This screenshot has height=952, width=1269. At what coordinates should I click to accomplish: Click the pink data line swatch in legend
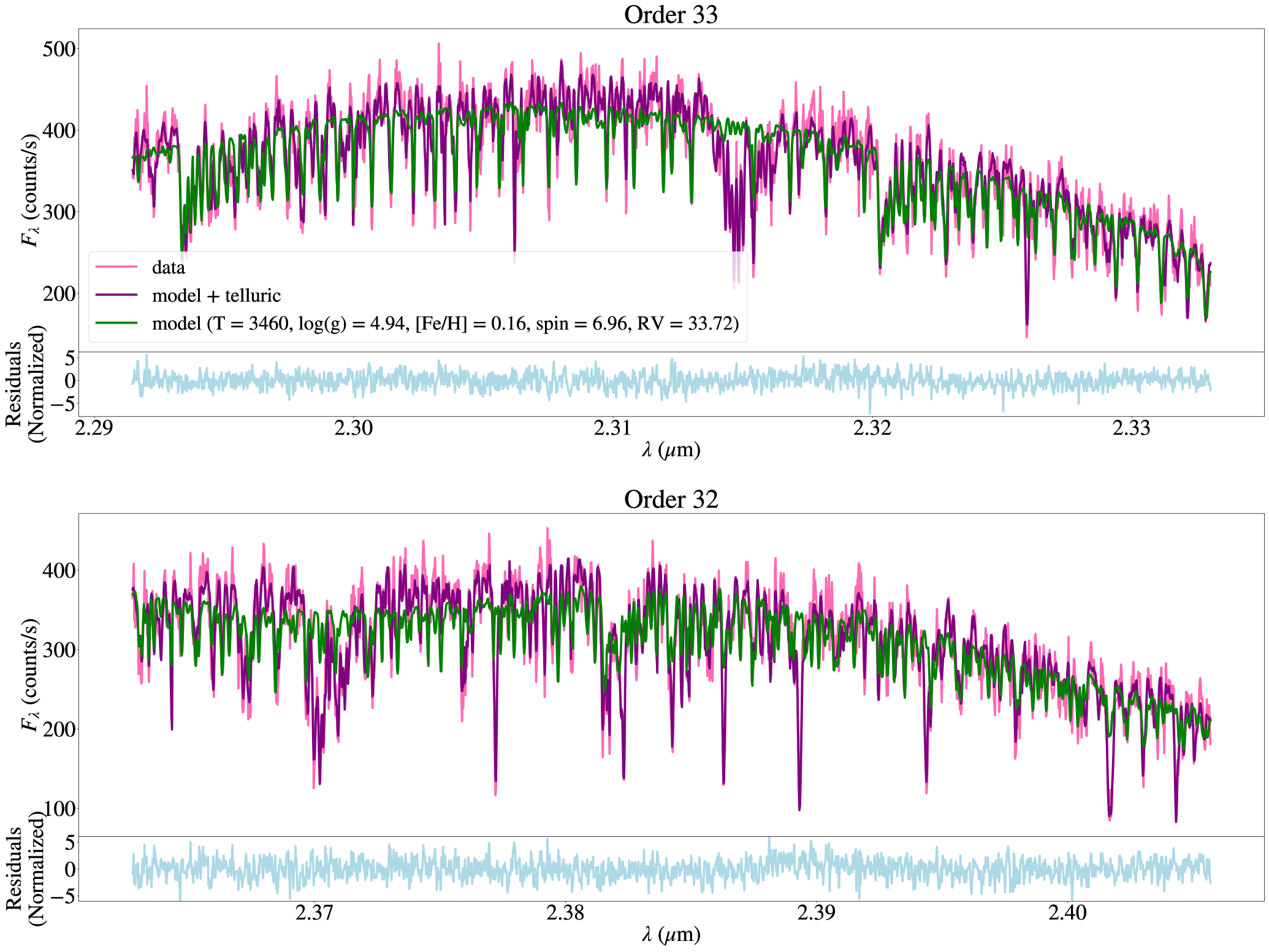pos(116,267)
